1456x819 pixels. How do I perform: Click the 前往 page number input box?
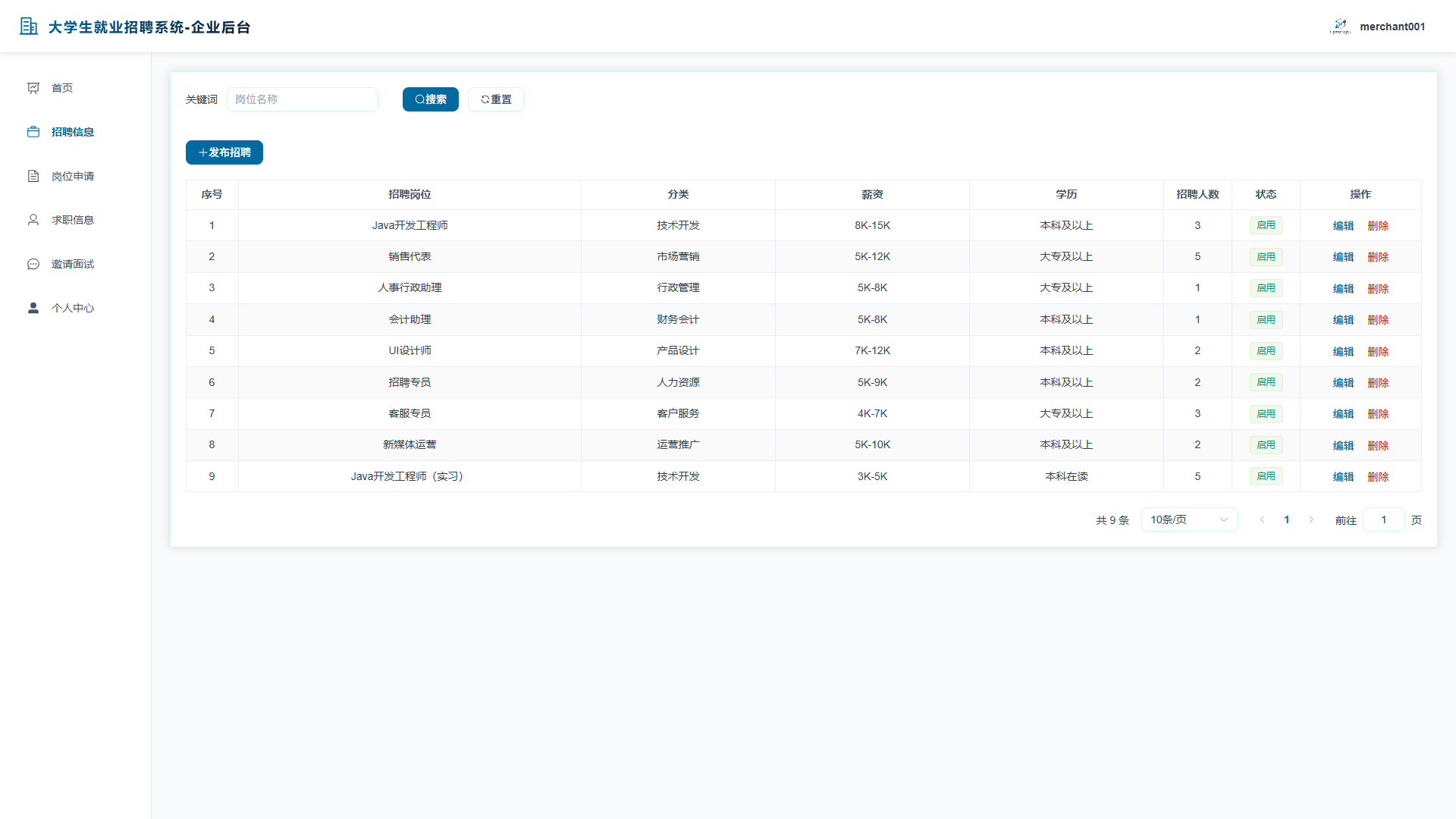point(1384,519)
